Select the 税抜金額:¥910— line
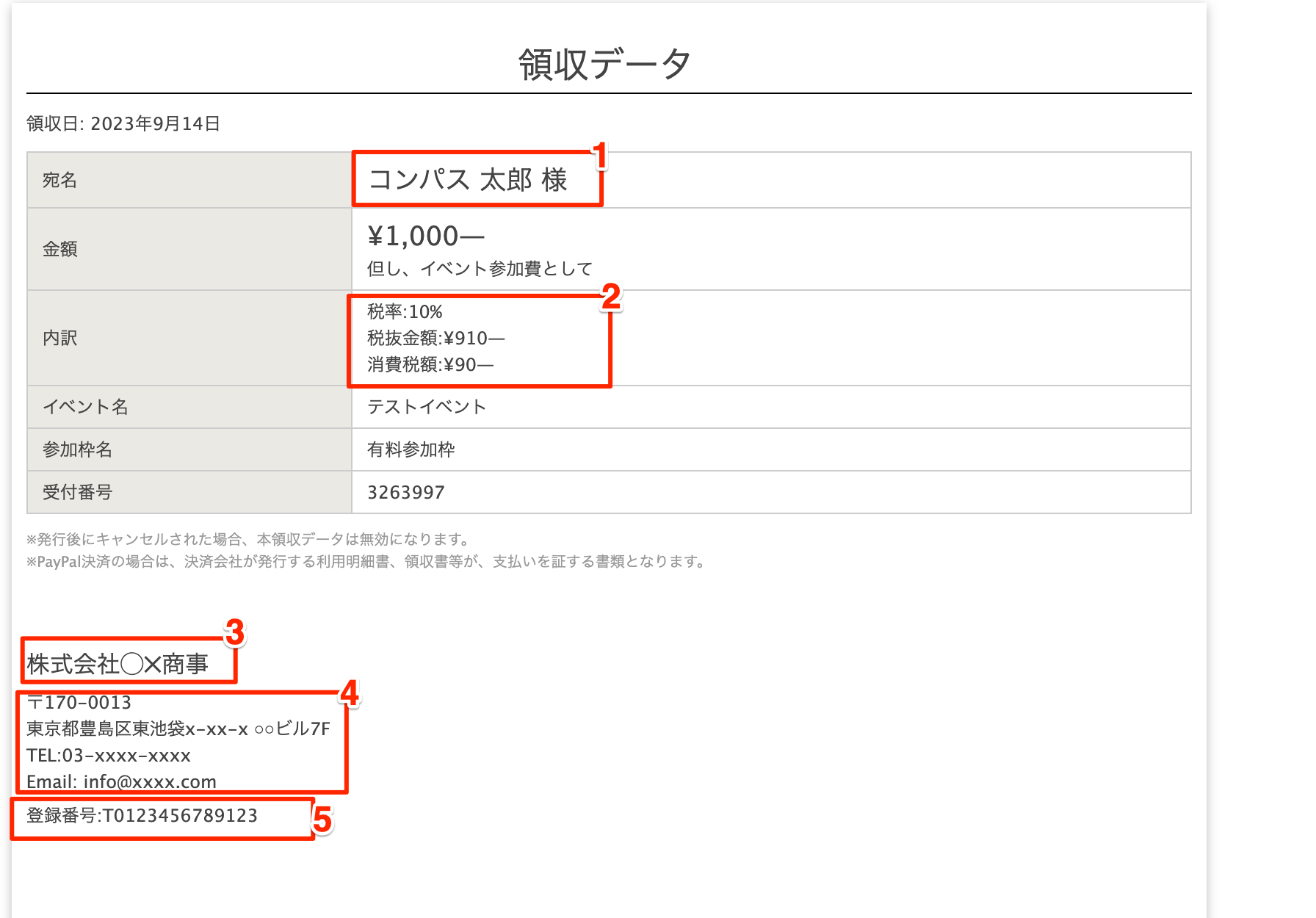Image resolution: width=1316 pixels, height=918 pixels. (x=436, y=338)
